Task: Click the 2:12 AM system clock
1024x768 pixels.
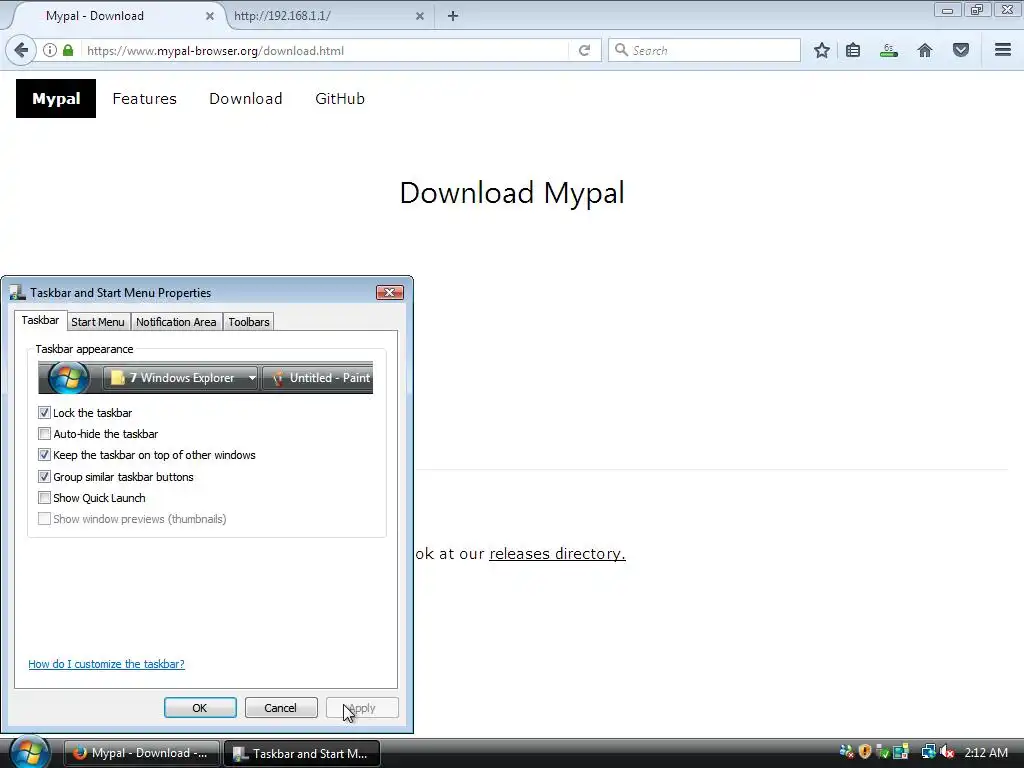Action: tap(985, 752)
